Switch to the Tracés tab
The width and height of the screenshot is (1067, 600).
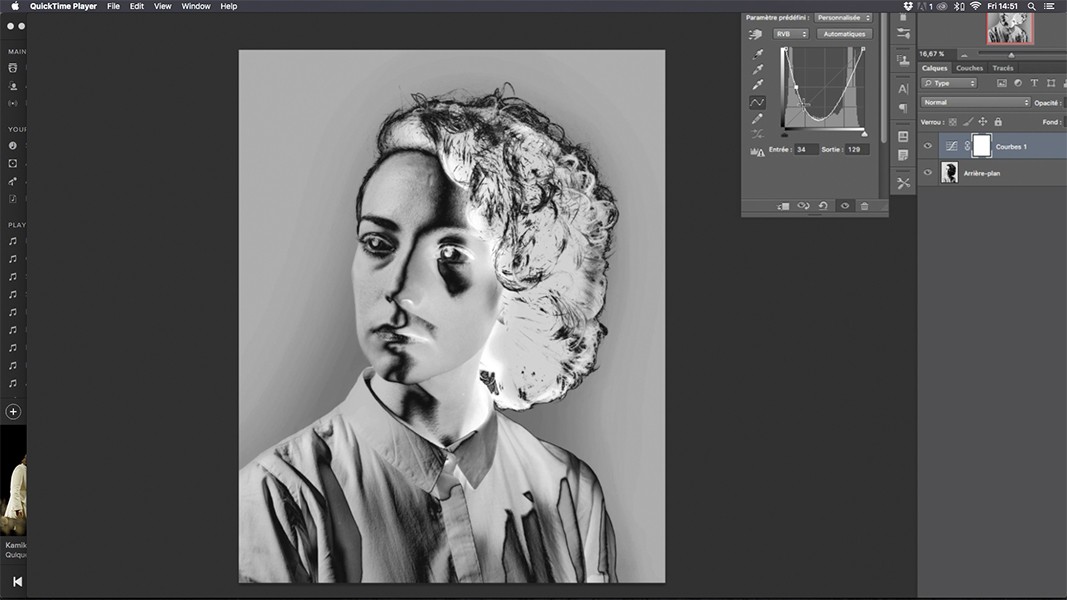1002,68
